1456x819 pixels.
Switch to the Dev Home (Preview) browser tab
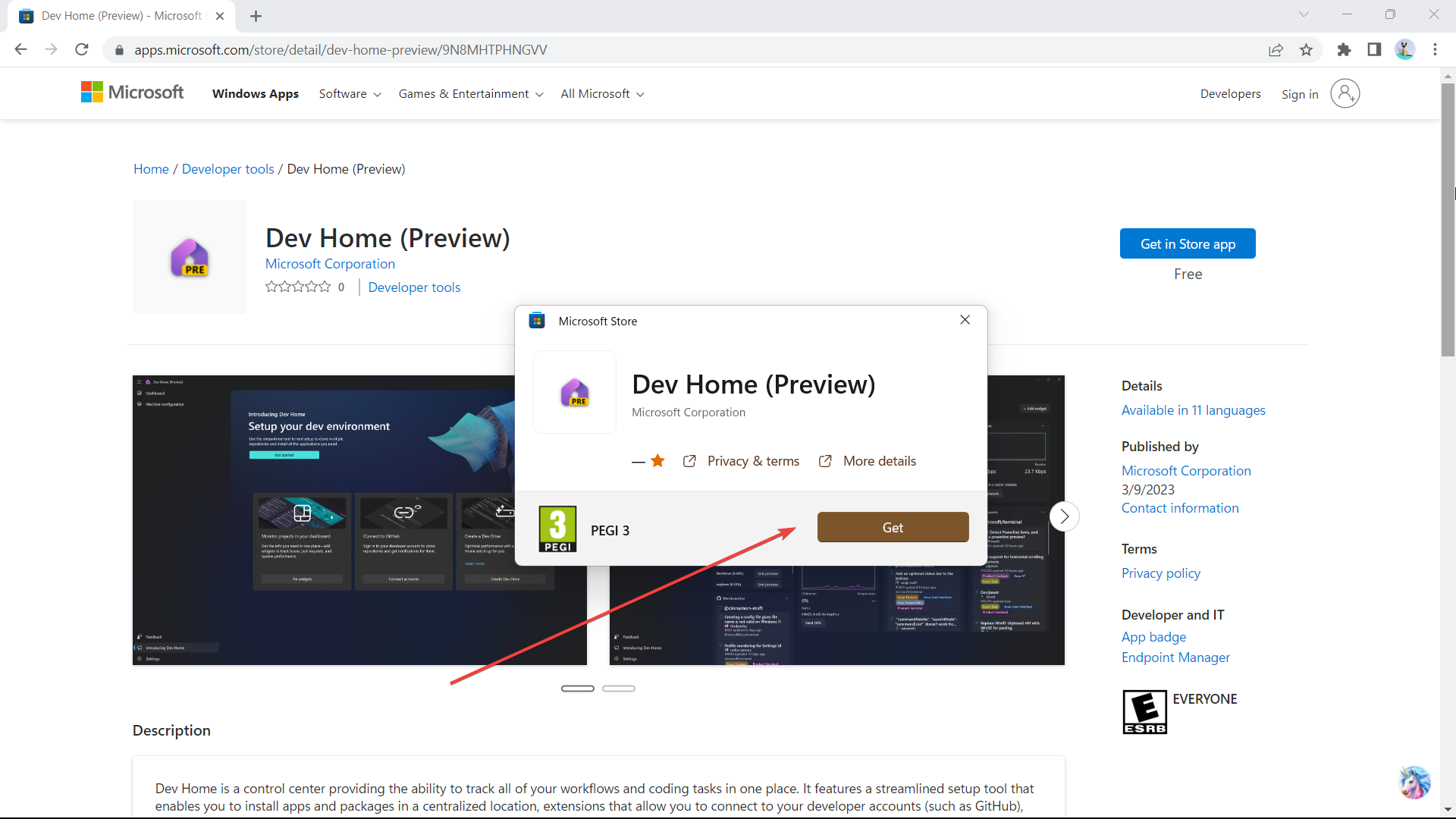[114, 15]
